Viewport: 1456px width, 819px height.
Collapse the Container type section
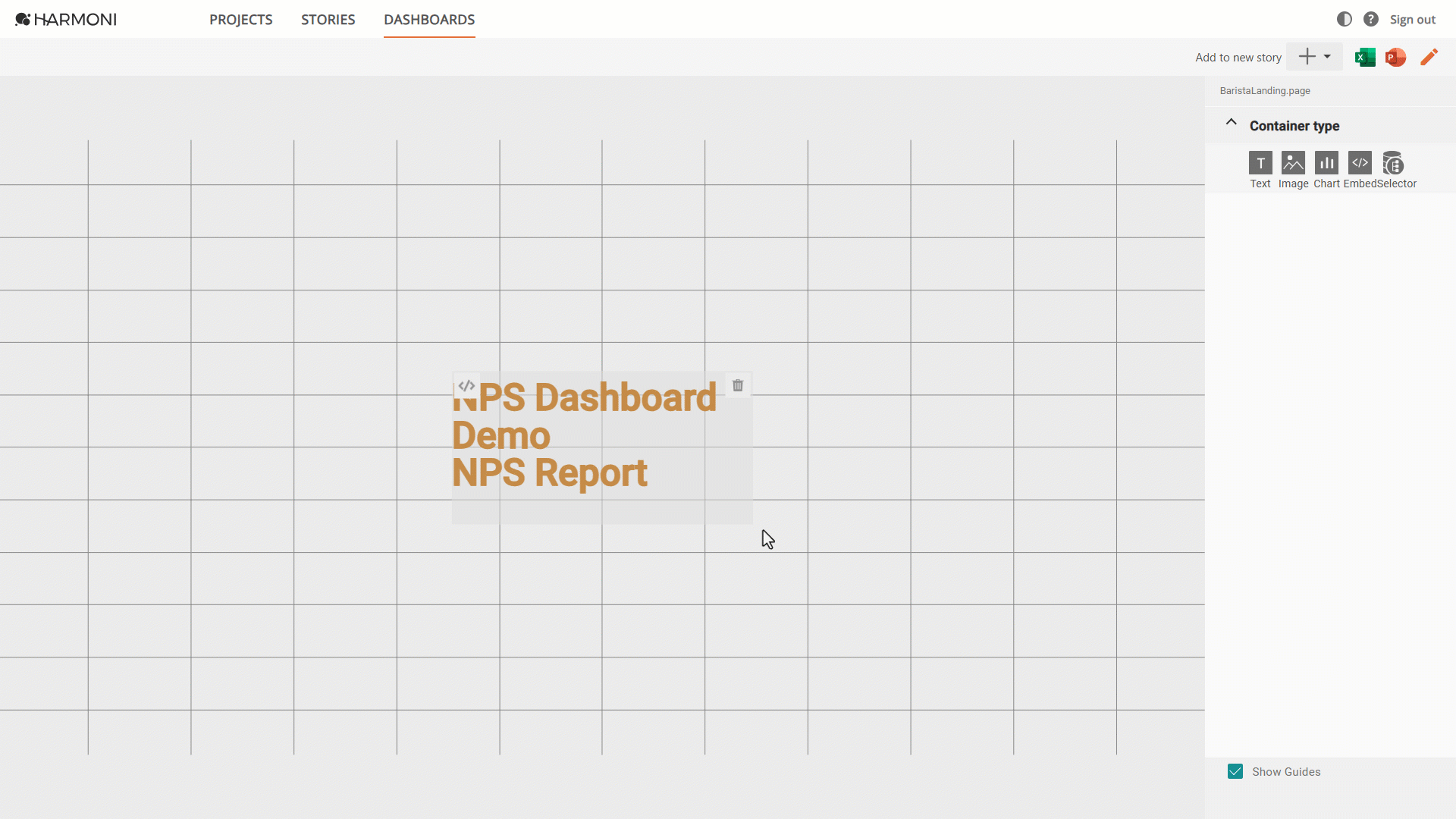[1232, 122]
